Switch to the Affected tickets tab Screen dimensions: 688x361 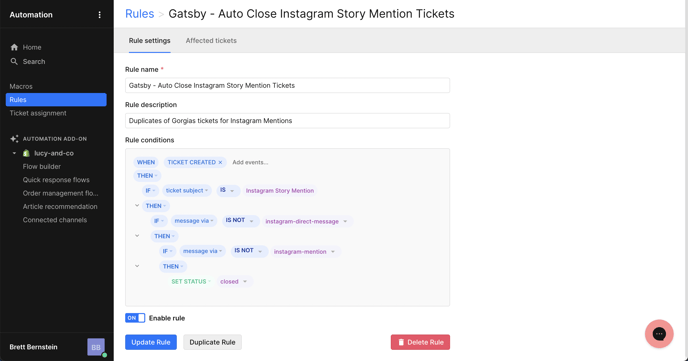[x=211, y=40]
